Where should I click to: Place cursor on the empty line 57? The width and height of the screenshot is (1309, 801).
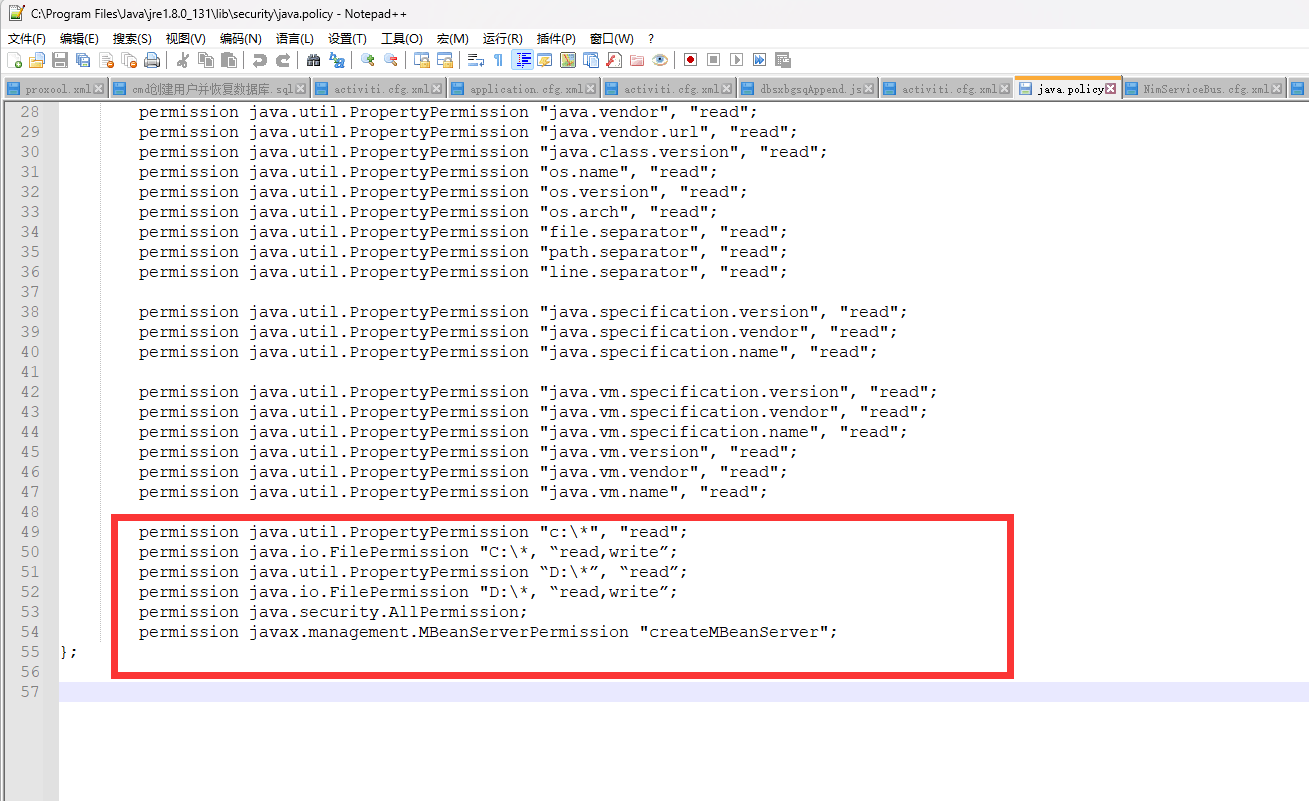click(x=683, y=692)
